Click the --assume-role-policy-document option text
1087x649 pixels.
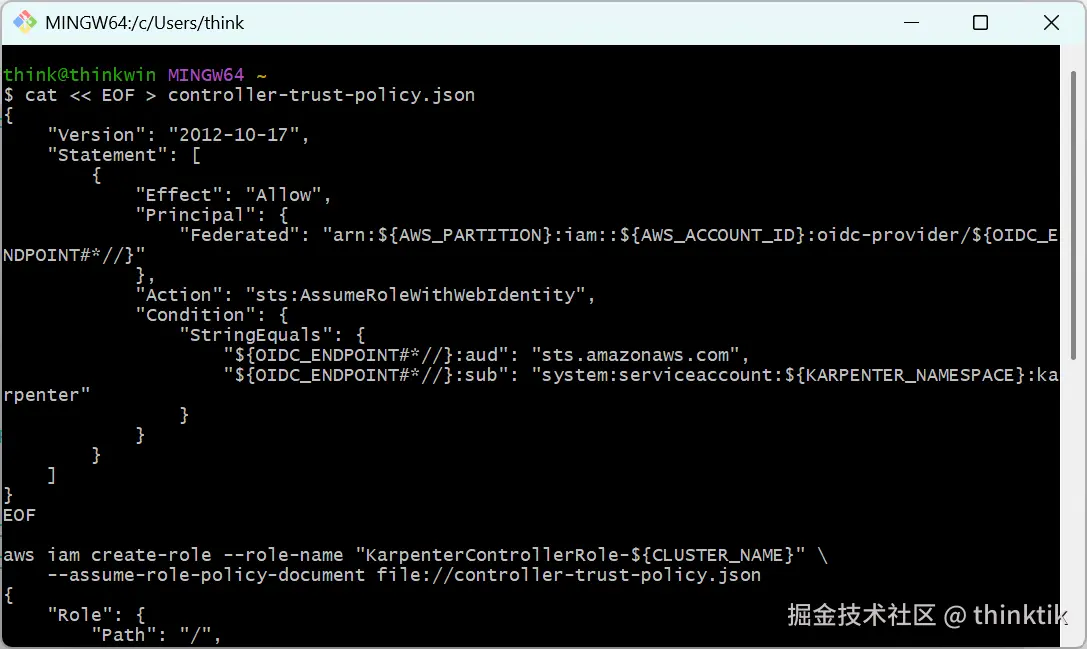pos(206,576)
